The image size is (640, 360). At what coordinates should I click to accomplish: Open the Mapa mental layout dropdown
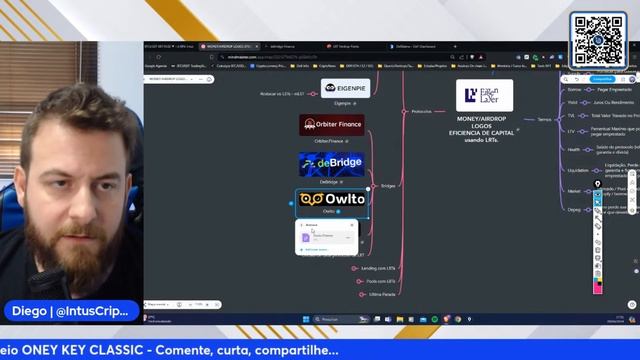[158, 304]
